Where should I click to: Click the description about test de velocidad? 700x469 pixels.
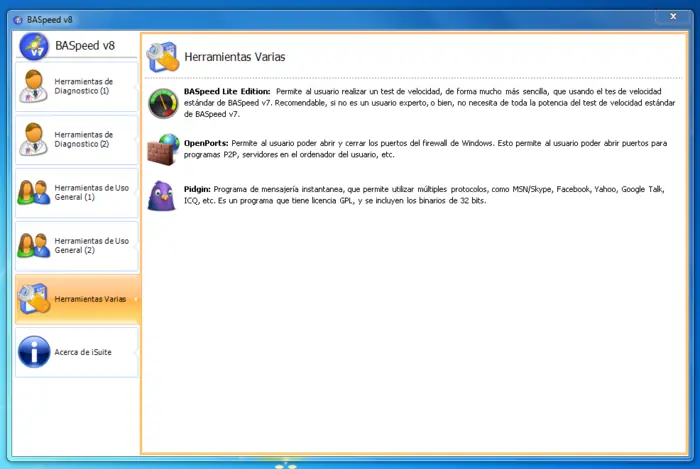[x=429, y=103]
